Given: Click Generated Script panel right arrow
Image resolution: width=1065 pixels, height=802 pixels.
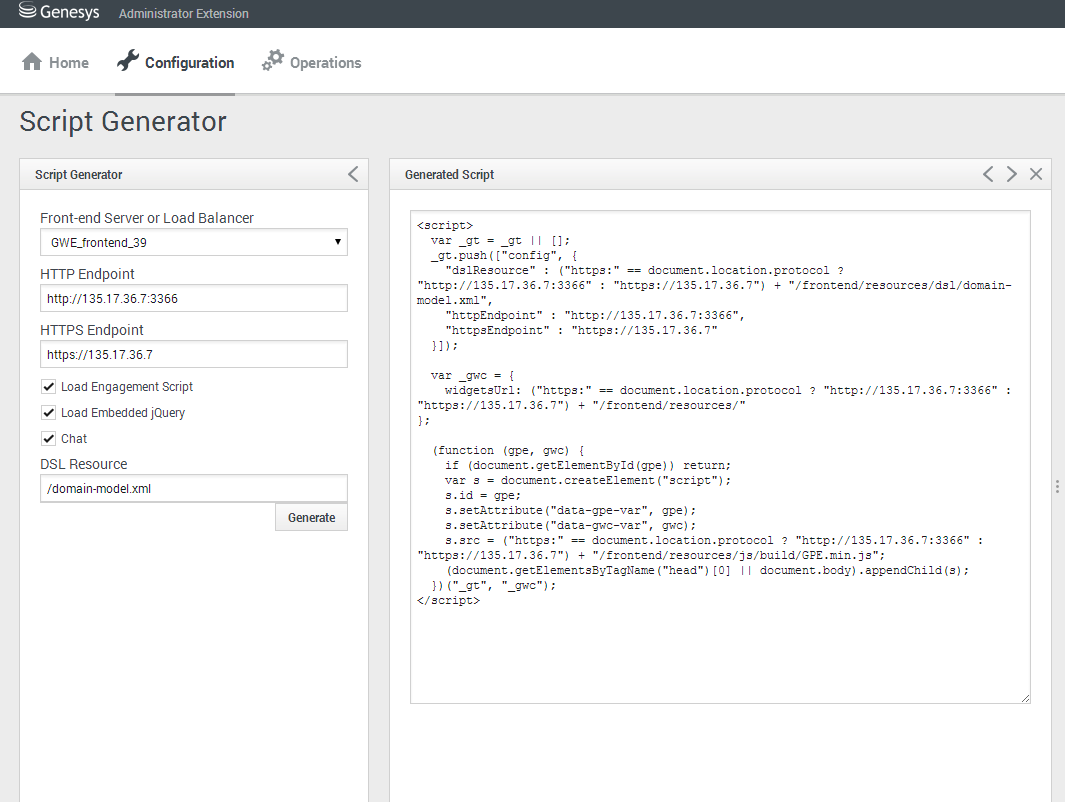Looking at the screenshot, I should tap(1012, 174).
